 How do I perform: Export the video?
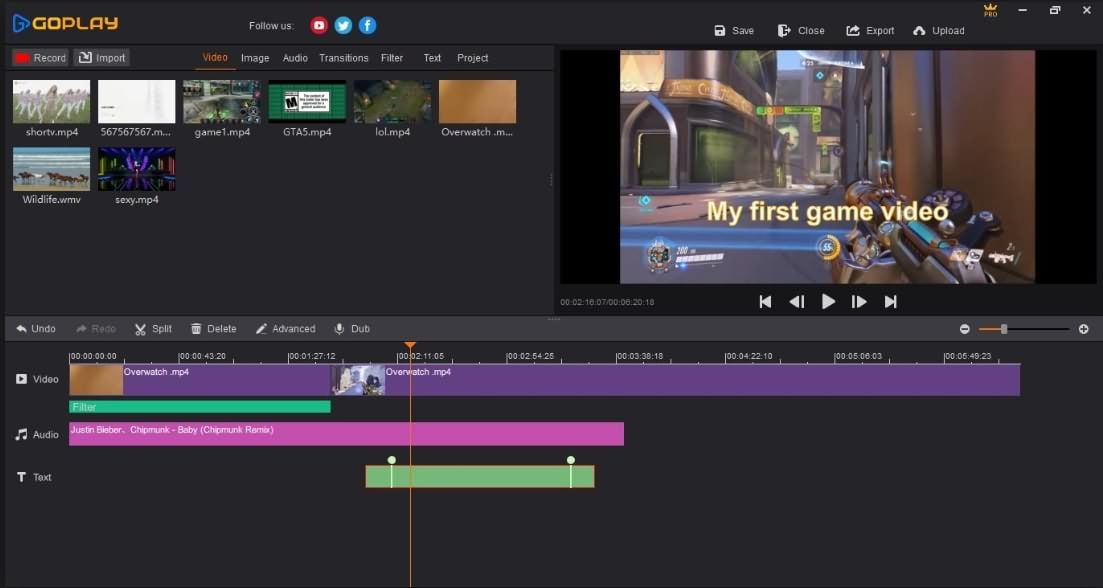[x=870, y=31]
